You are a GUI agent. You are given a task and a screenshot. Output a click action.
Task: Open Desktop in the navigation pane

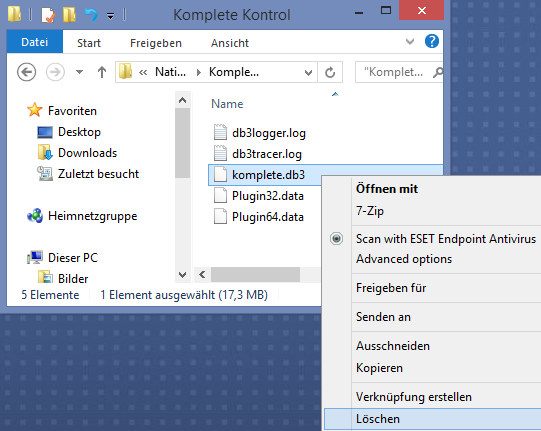79,132
